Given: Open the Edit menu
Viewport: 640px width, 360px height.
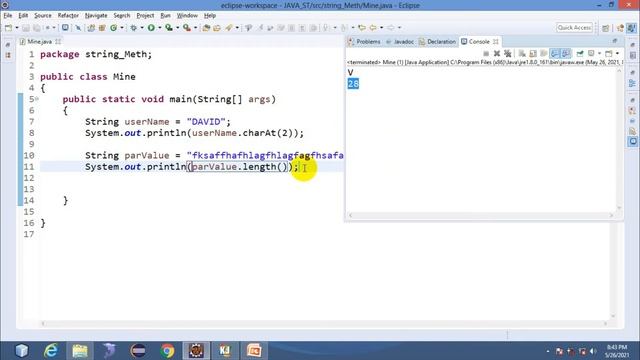Looking at the screenshot, I should point(23,16).
